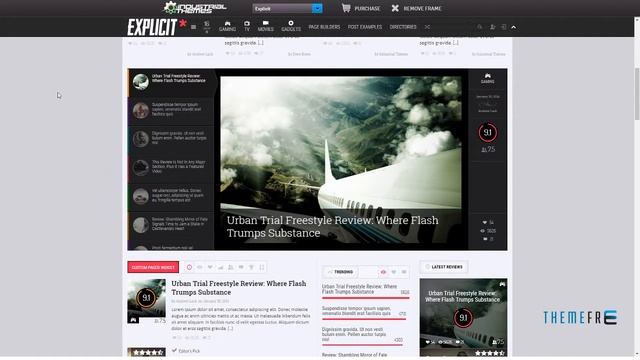Open the Post Examples menu
Viewport: 640px width, 360px height.
click(365, 27)
